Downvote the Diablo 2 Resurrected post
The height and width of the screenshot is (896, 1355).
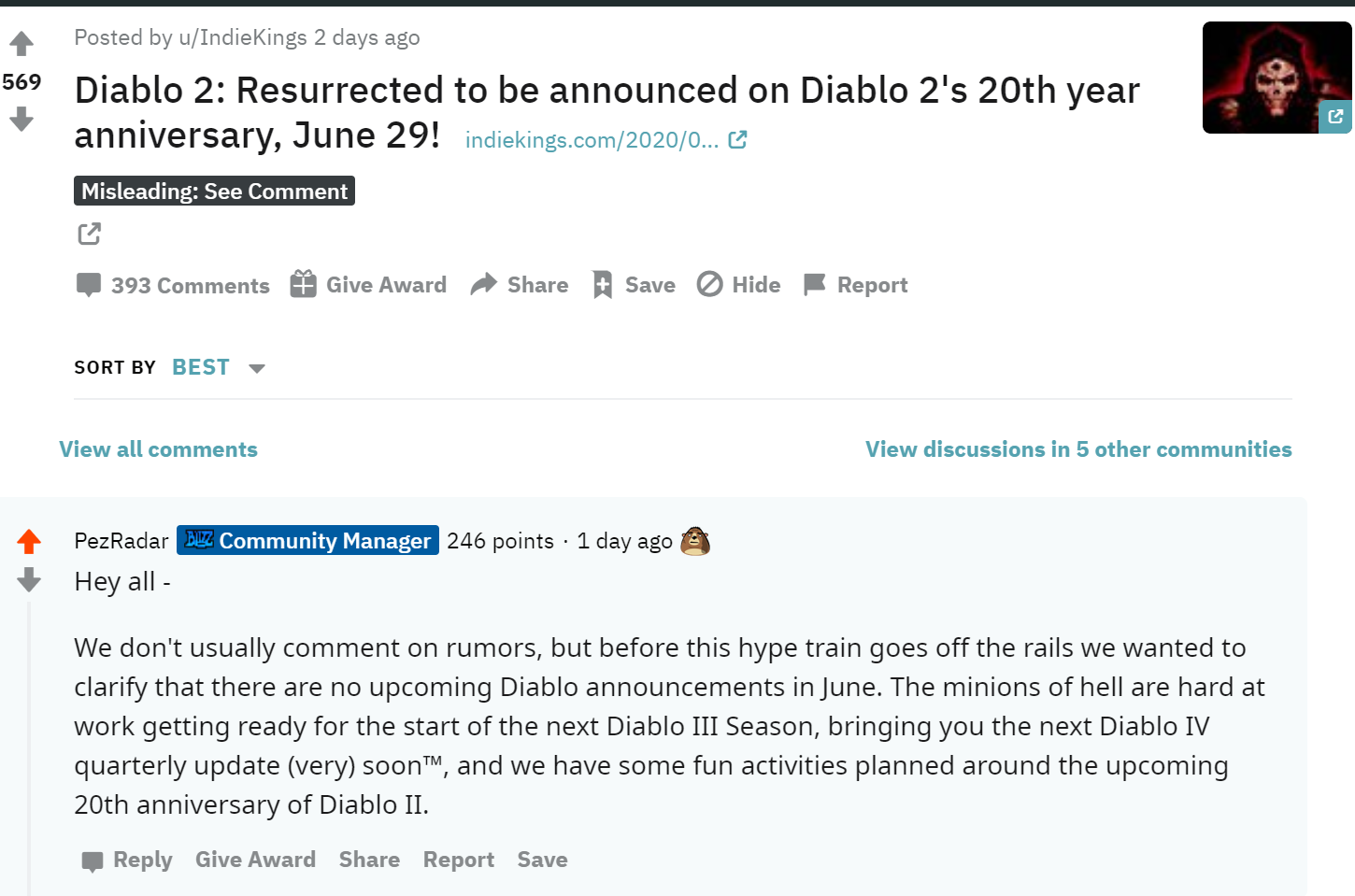tap(21, 119)
